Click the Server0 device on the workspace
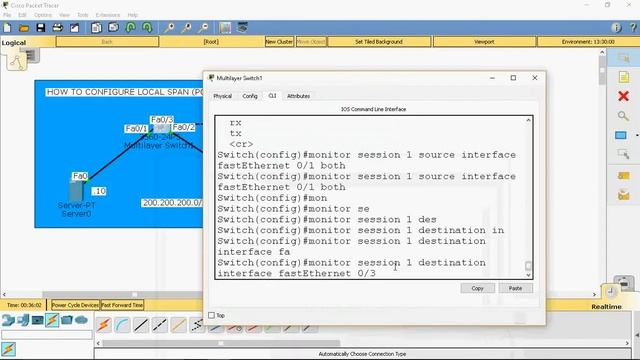 76,192
